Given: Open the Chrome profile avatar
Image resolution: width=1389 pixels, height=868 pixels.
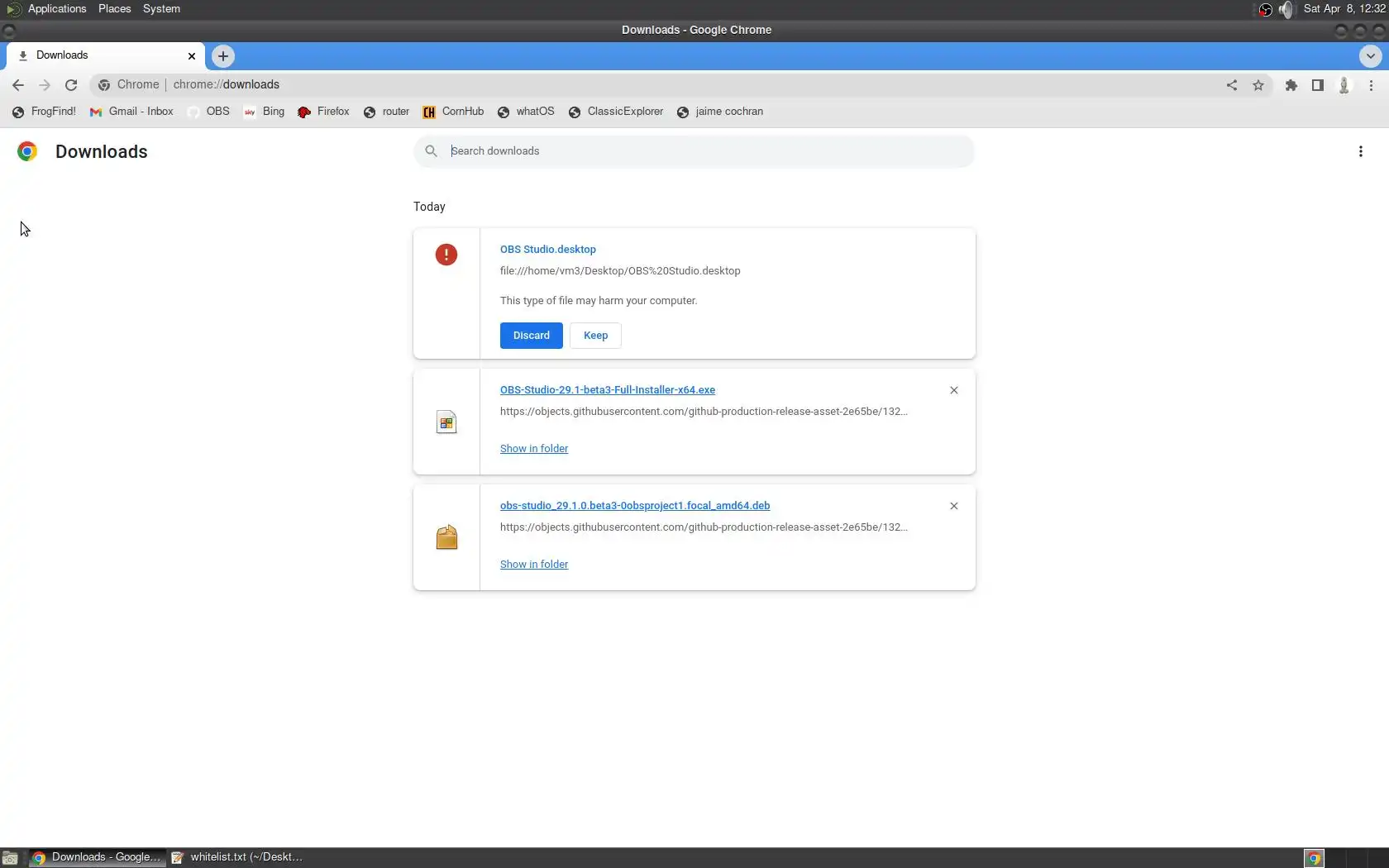Looking at the screenshot, I should (1344, 85).
